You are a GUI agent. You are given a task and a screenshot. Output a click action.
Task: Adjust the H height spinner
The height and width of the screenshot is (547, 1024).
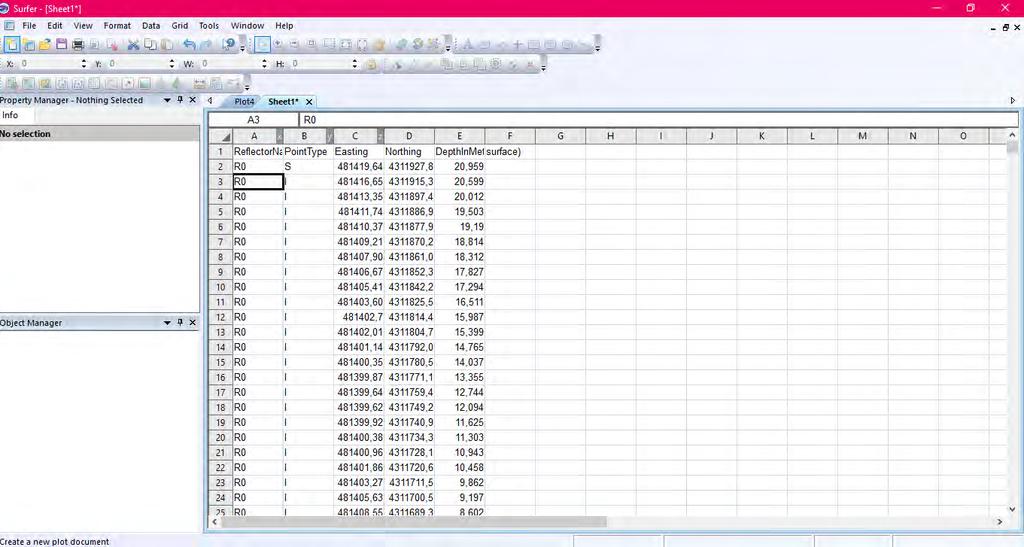pyautogui.click(x=355, y=64)
